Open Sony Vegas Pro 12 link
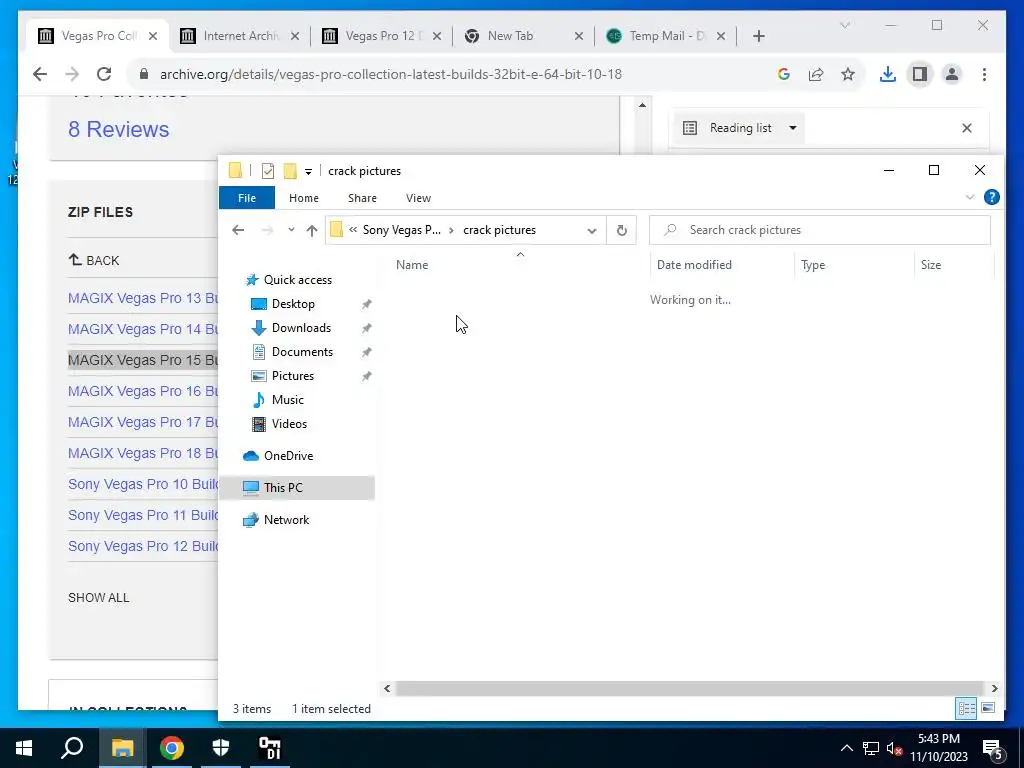The image size is (1024, 768). (x=143, y=547)
